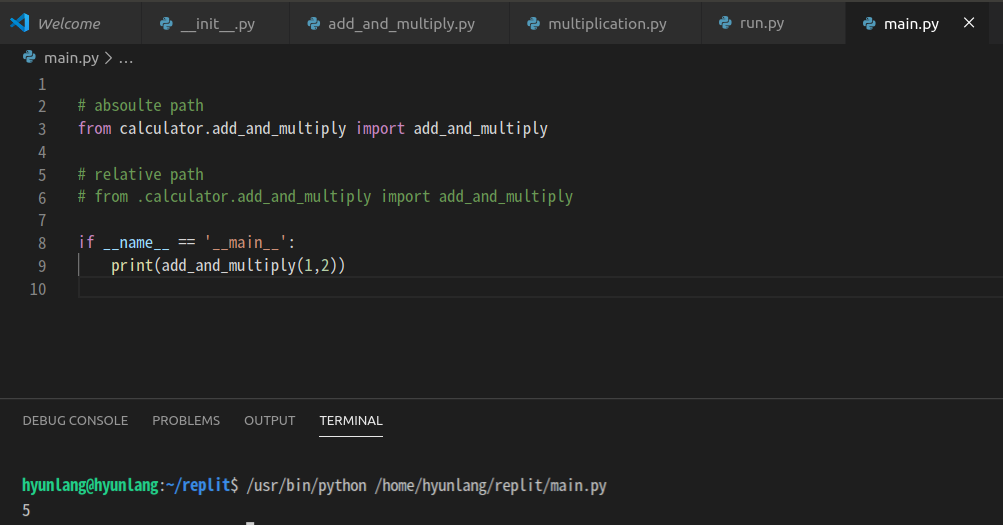The height and width of the screenshot is (525, 1003).
Task: Click the output '5' in terminal
Action: click(26, 510)
